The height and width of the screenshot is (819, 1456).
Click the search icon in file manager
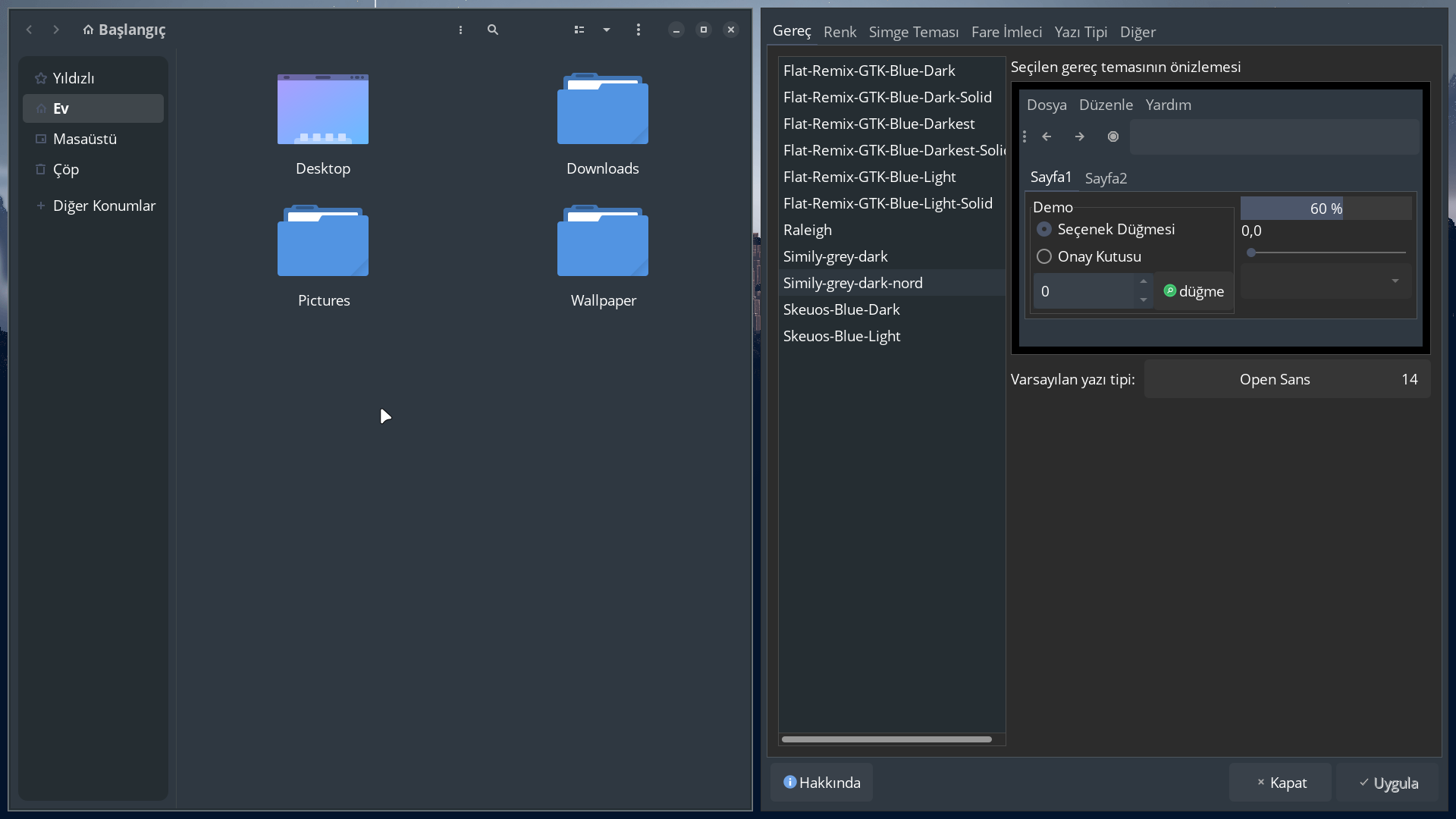tap(493, 30)
